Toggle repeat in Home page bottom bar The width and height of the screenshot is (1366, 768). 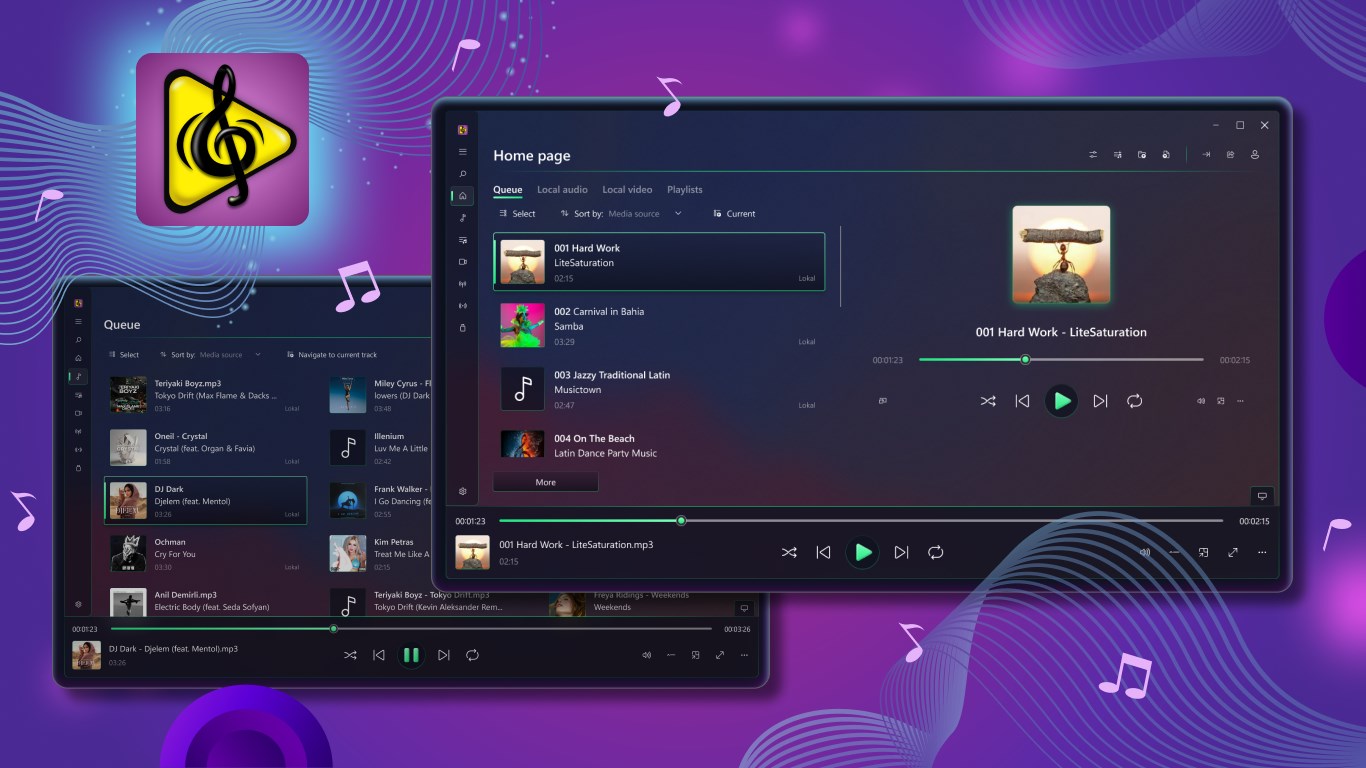click(936, 552)
